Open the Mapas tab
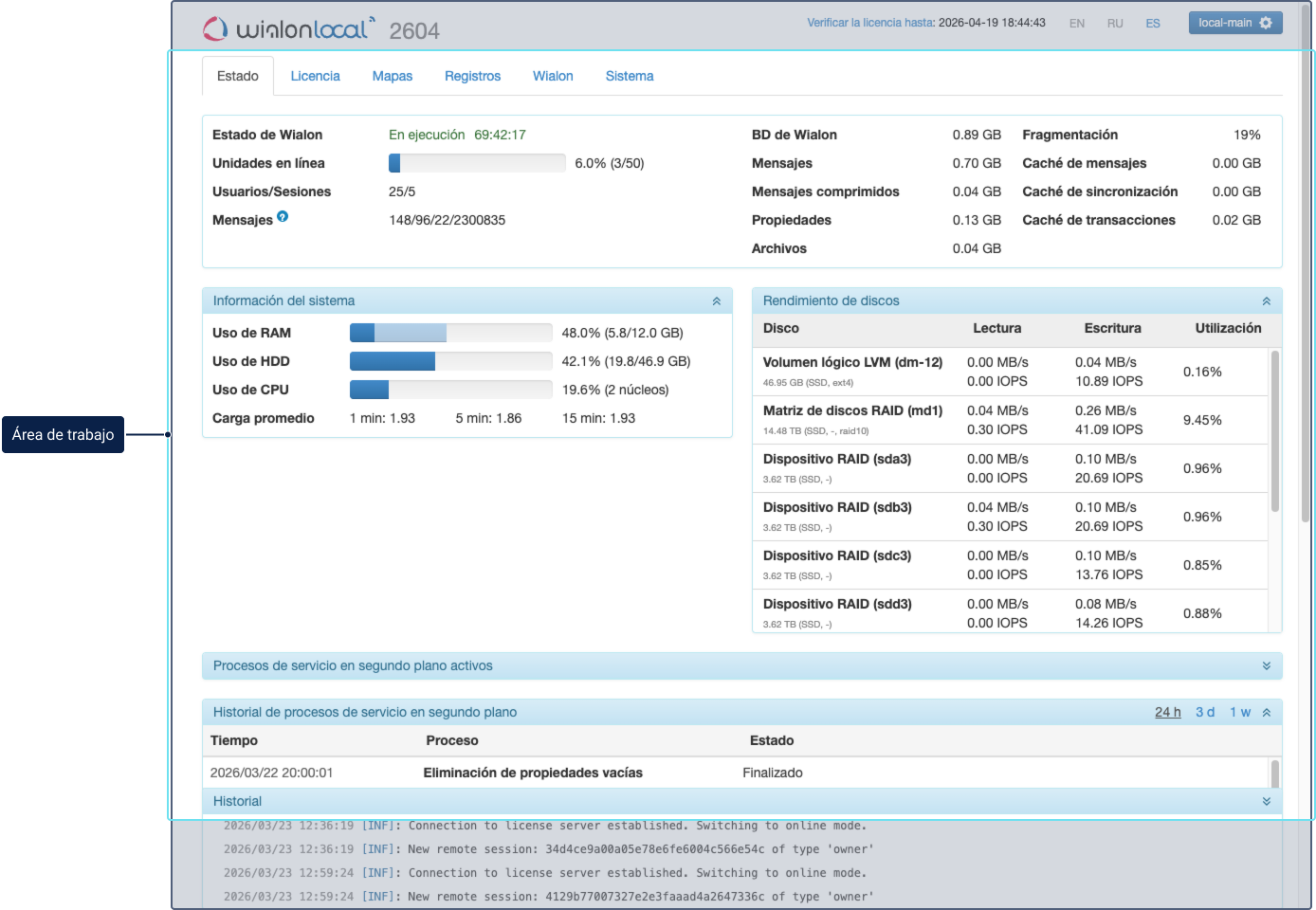1316x910 pixels. coord(392,76)
